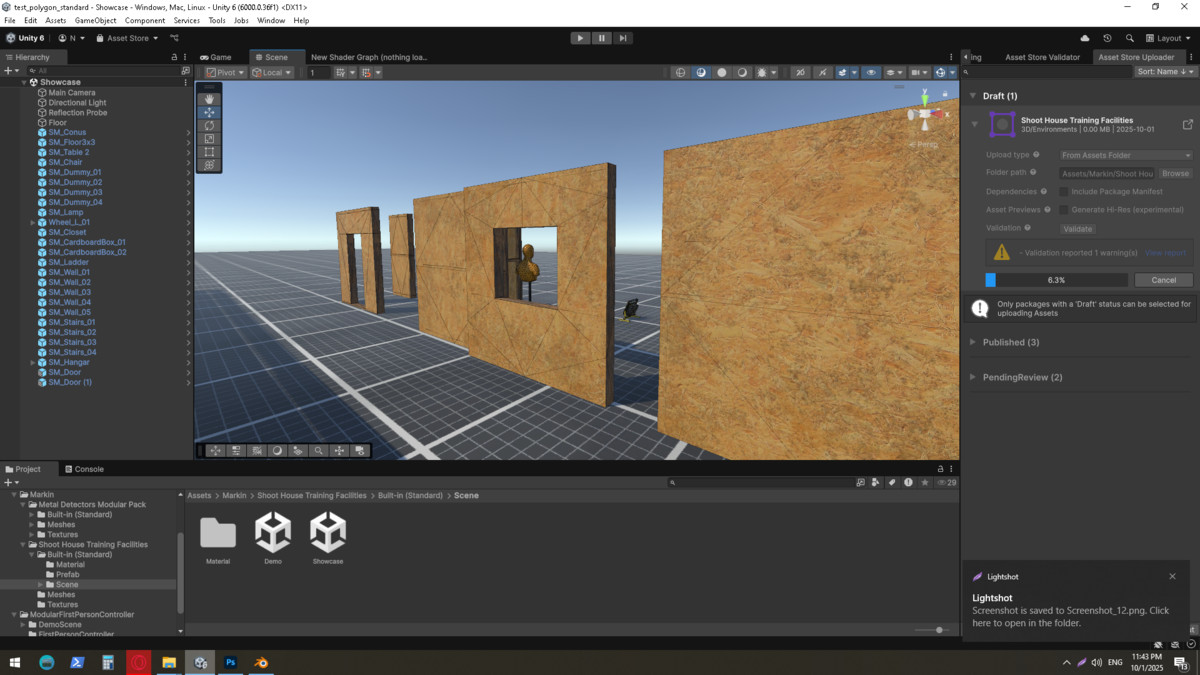Open the Pivot mode dropdown

click(x=225, y=72)
